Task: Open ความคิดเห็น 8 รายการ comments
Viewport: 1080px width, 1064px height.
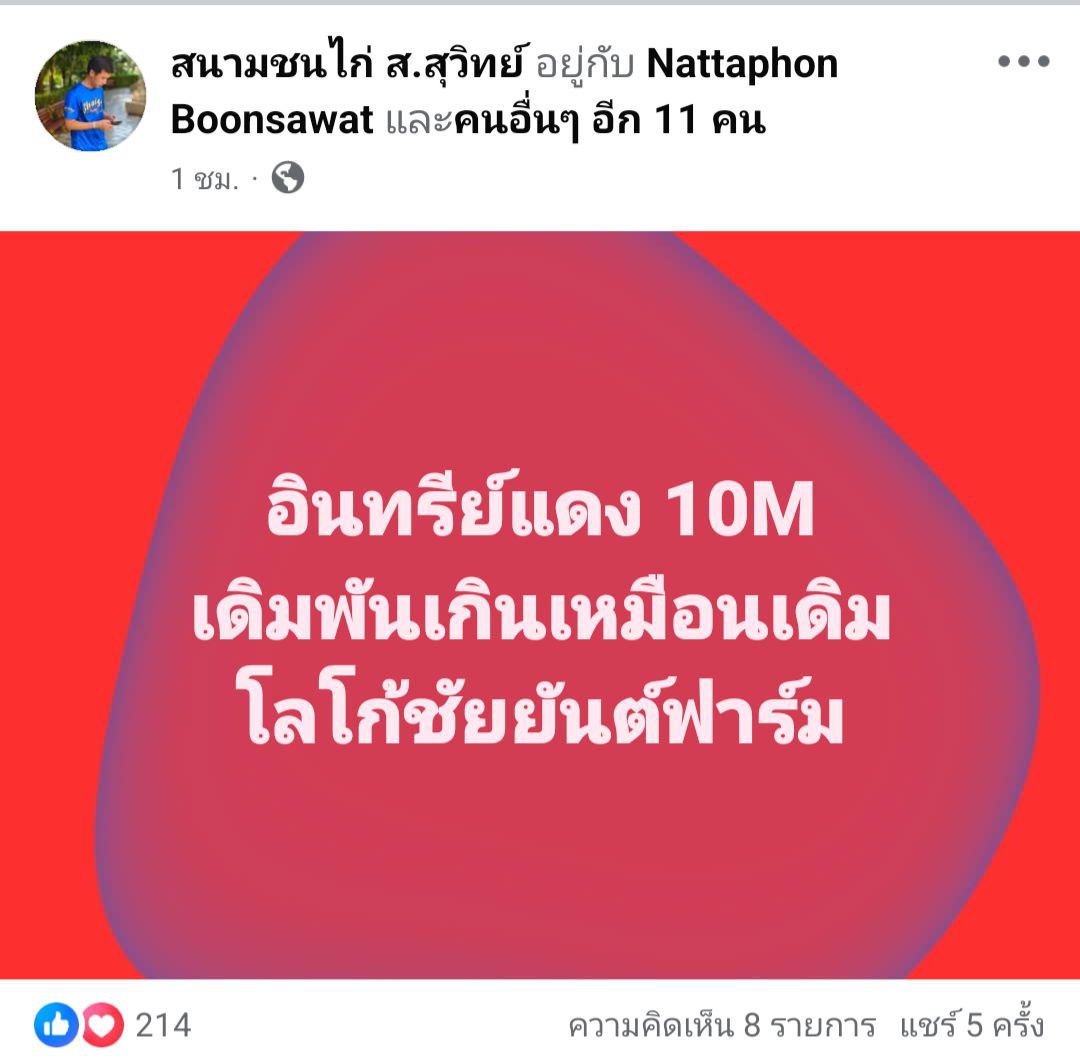Action: (722, 1025)
